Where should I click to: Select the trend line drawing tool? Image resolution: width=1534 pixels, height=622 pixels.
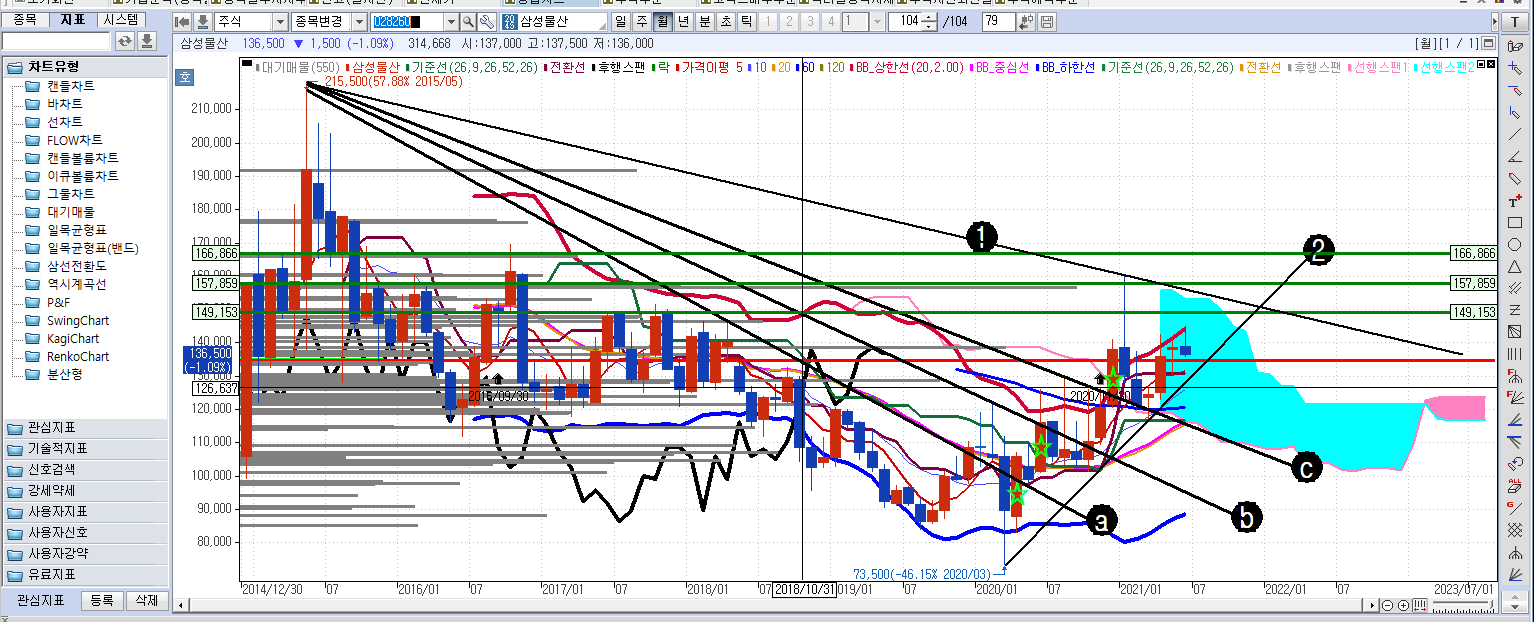point(1515,134)
